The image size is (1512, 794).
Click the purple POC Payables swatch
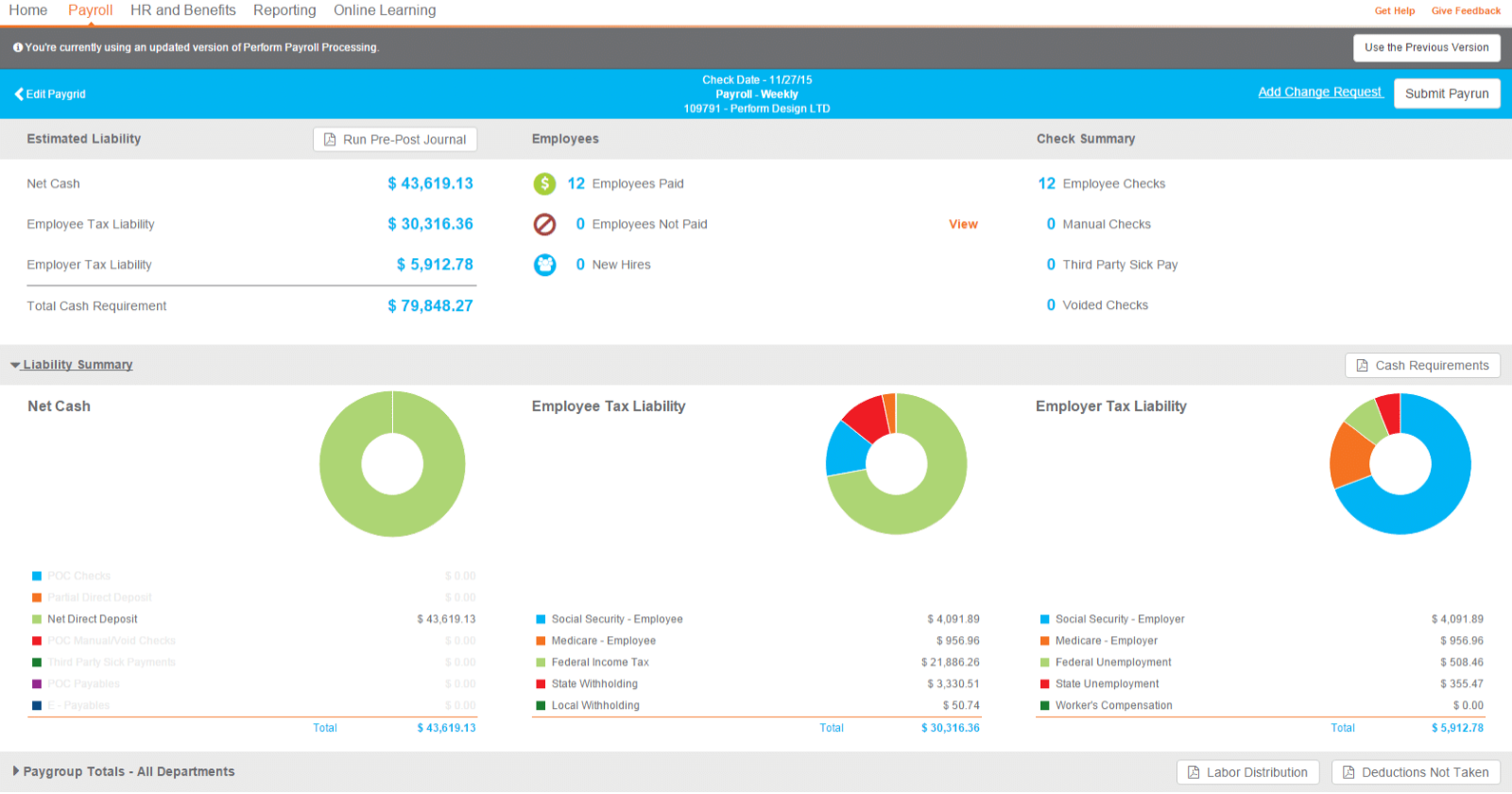tap(37, 683)
